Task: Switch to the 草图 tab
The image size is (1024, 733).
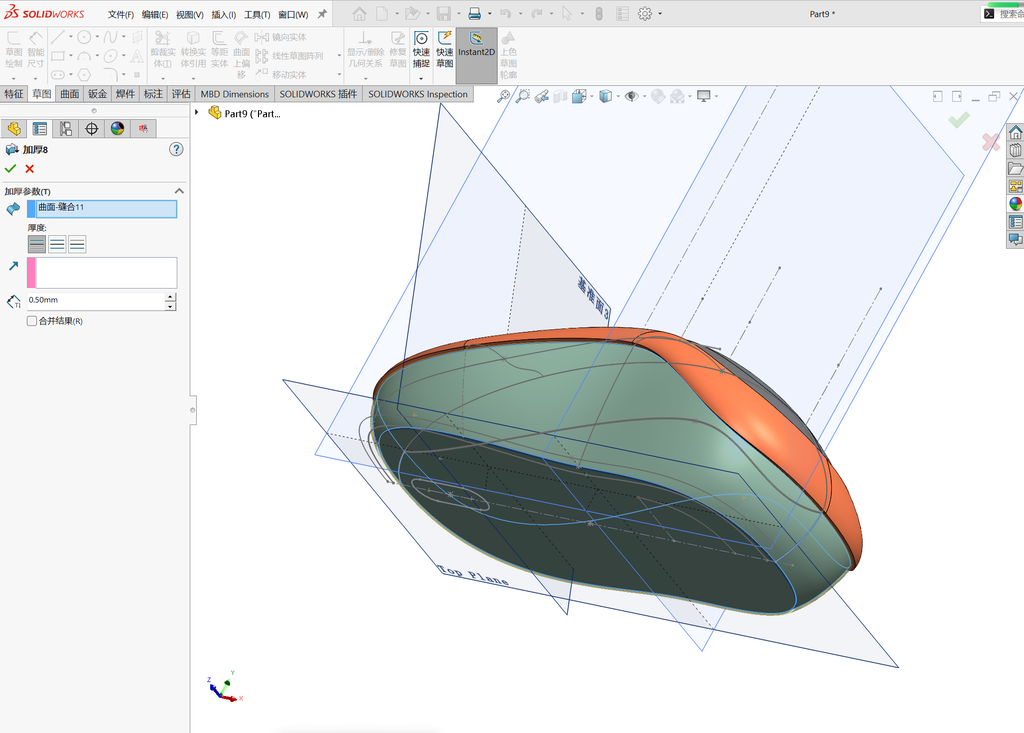Action: pyautogui.click(x=42, y=94)
